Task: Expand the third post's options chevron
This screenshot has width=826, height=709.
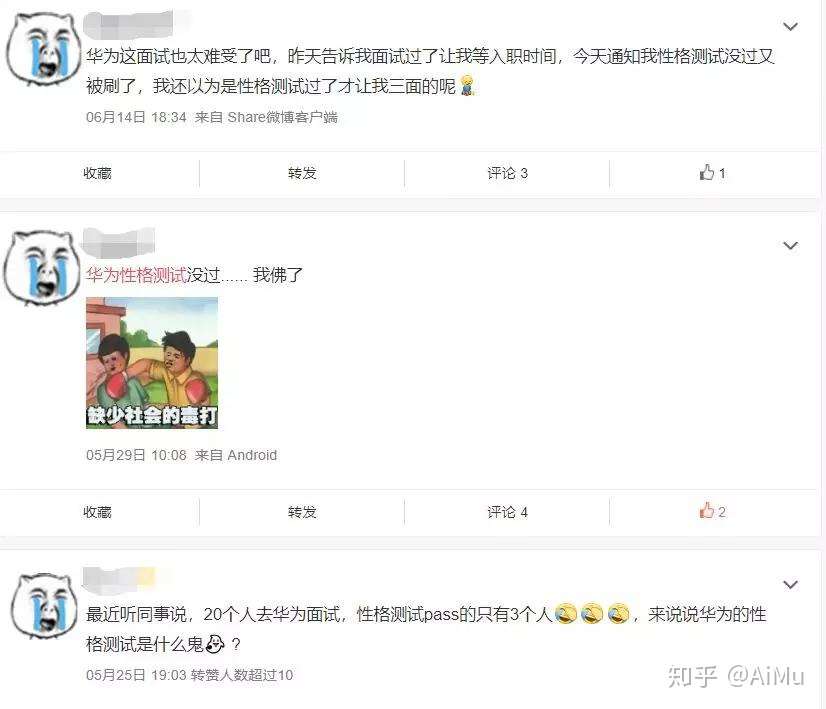Action: [790, 585]
